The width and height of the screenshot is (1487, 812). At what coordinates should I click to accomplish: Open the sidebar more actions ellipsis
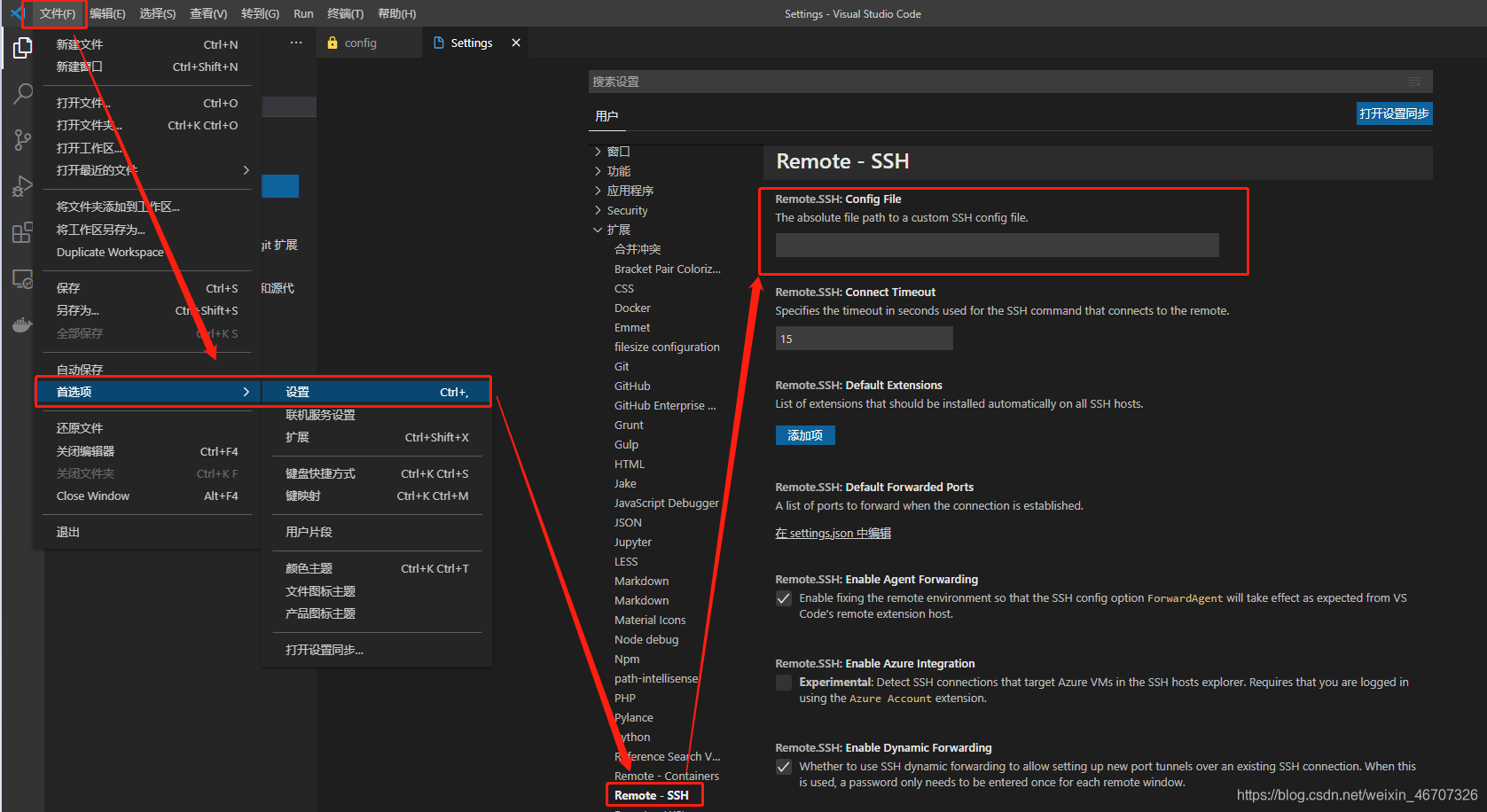296,43
